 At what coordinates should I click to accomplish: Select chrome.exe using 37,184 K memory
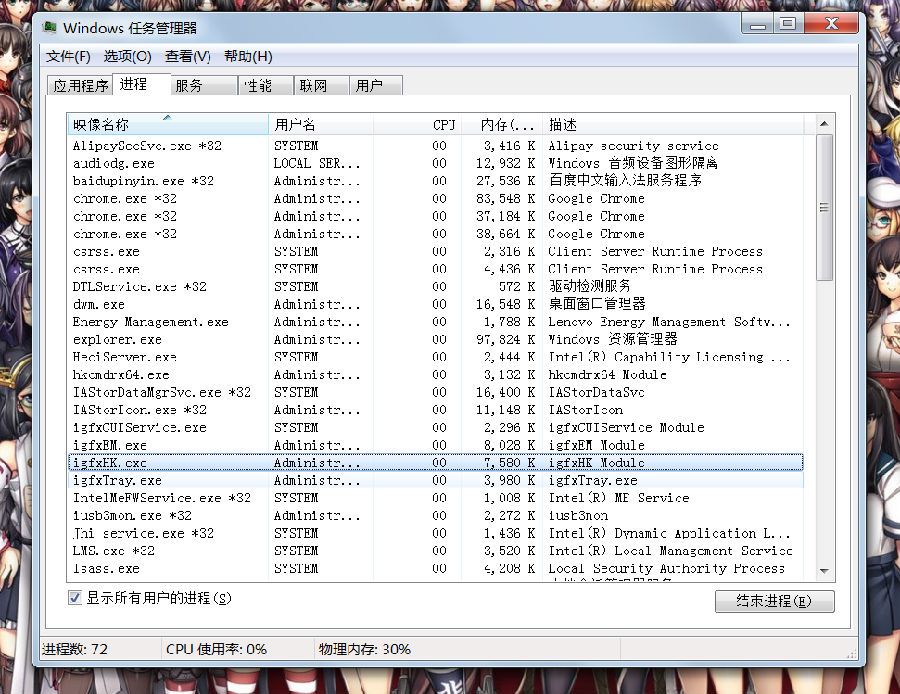pyautogui.click(x=436, y=216)
